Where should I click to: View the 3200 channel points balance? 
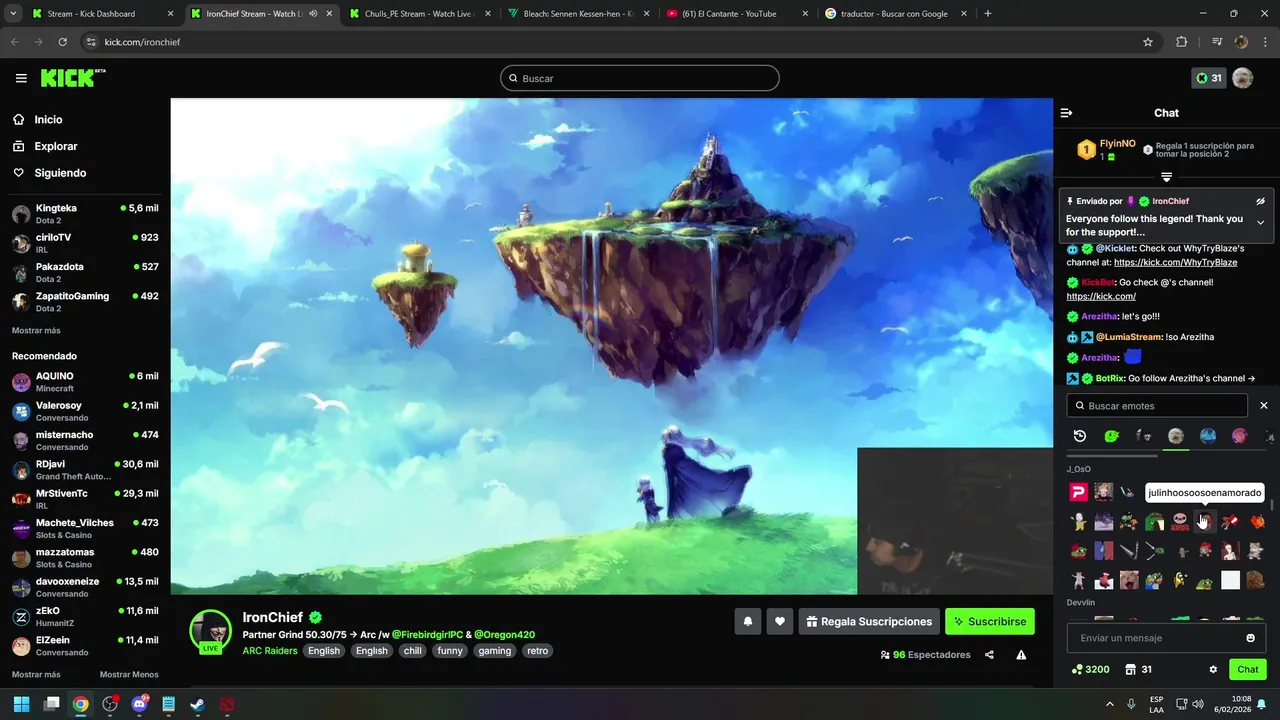pyautogui.click(x=1090, y=670)
